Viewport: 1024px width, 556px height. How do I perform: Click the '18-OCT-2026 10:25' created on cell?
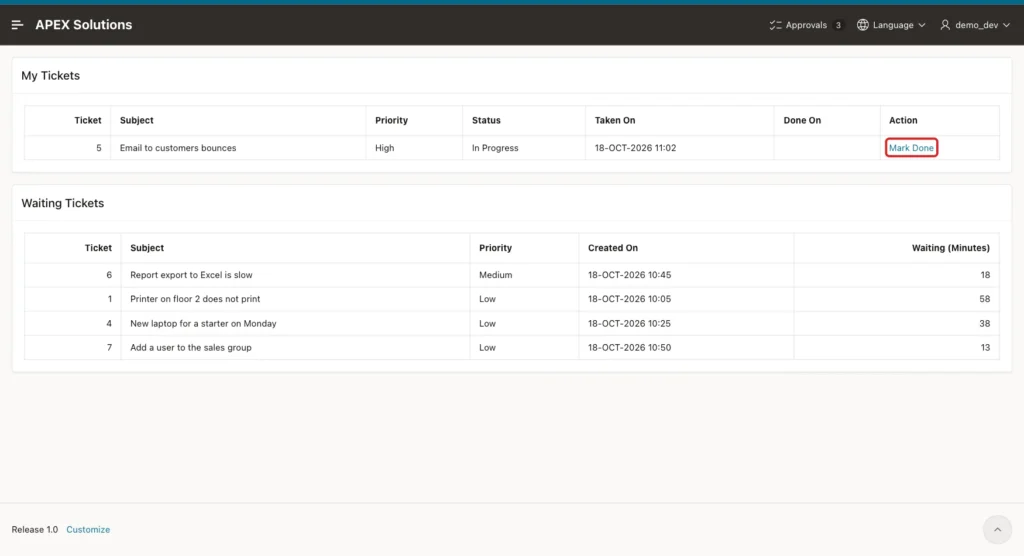click(629, 323)
